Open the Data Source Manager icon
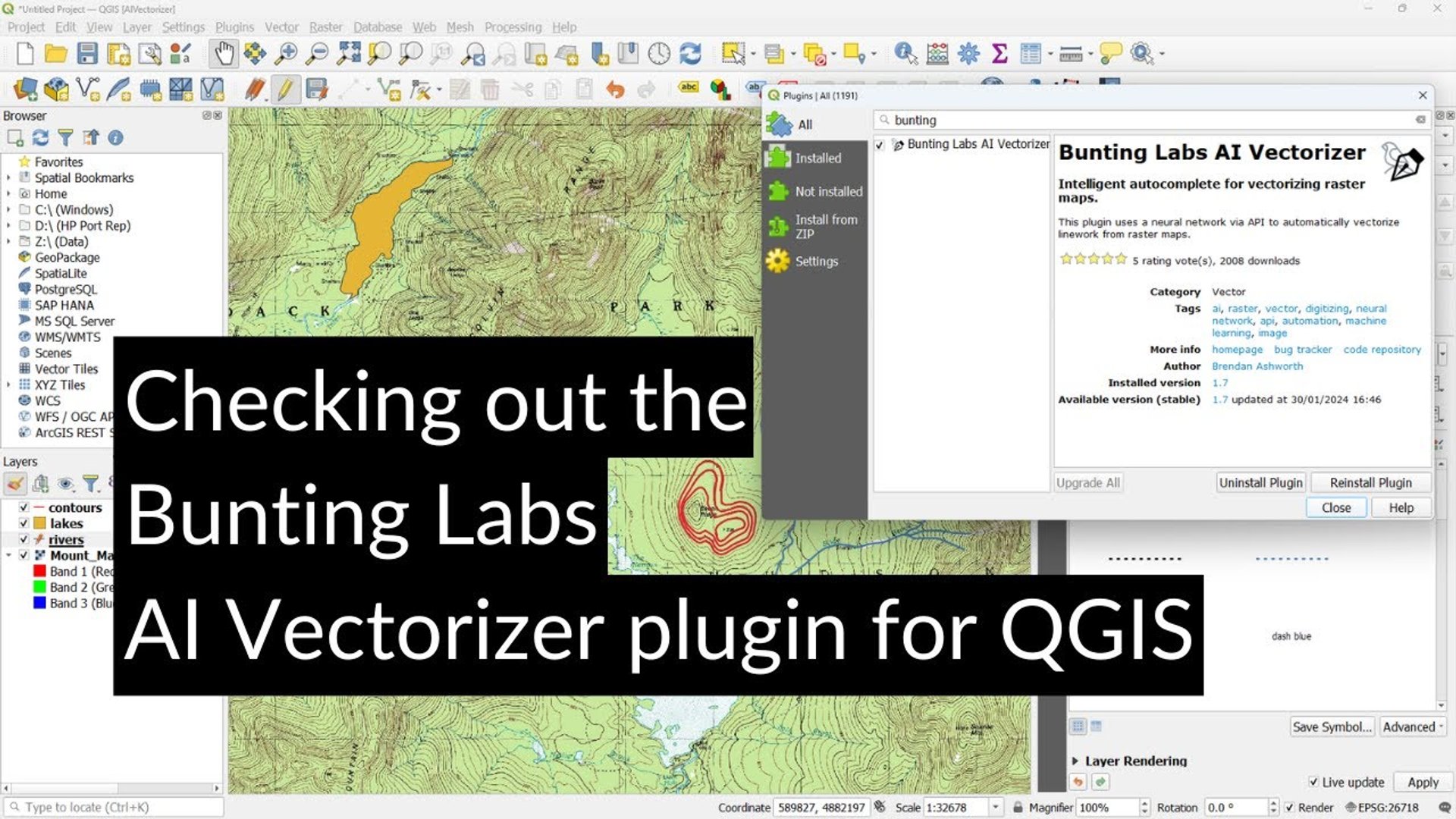 [x=25, y=89]
